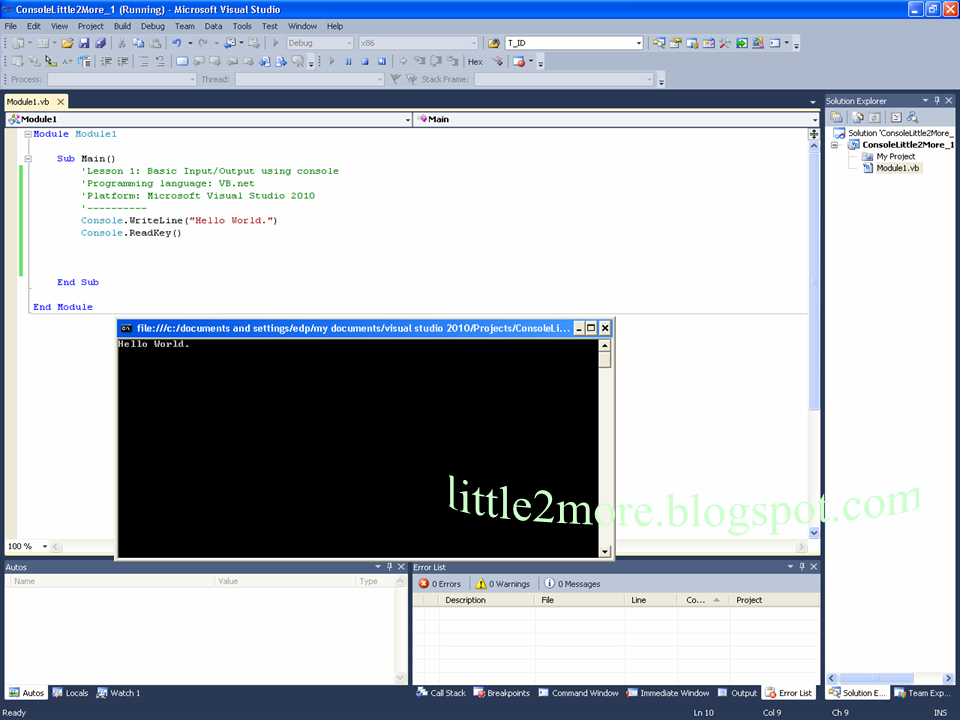Toggle the 0 Messages filter button
This screenshot has height=720, width=960.
pyautogui.click(x=572, y=584)
